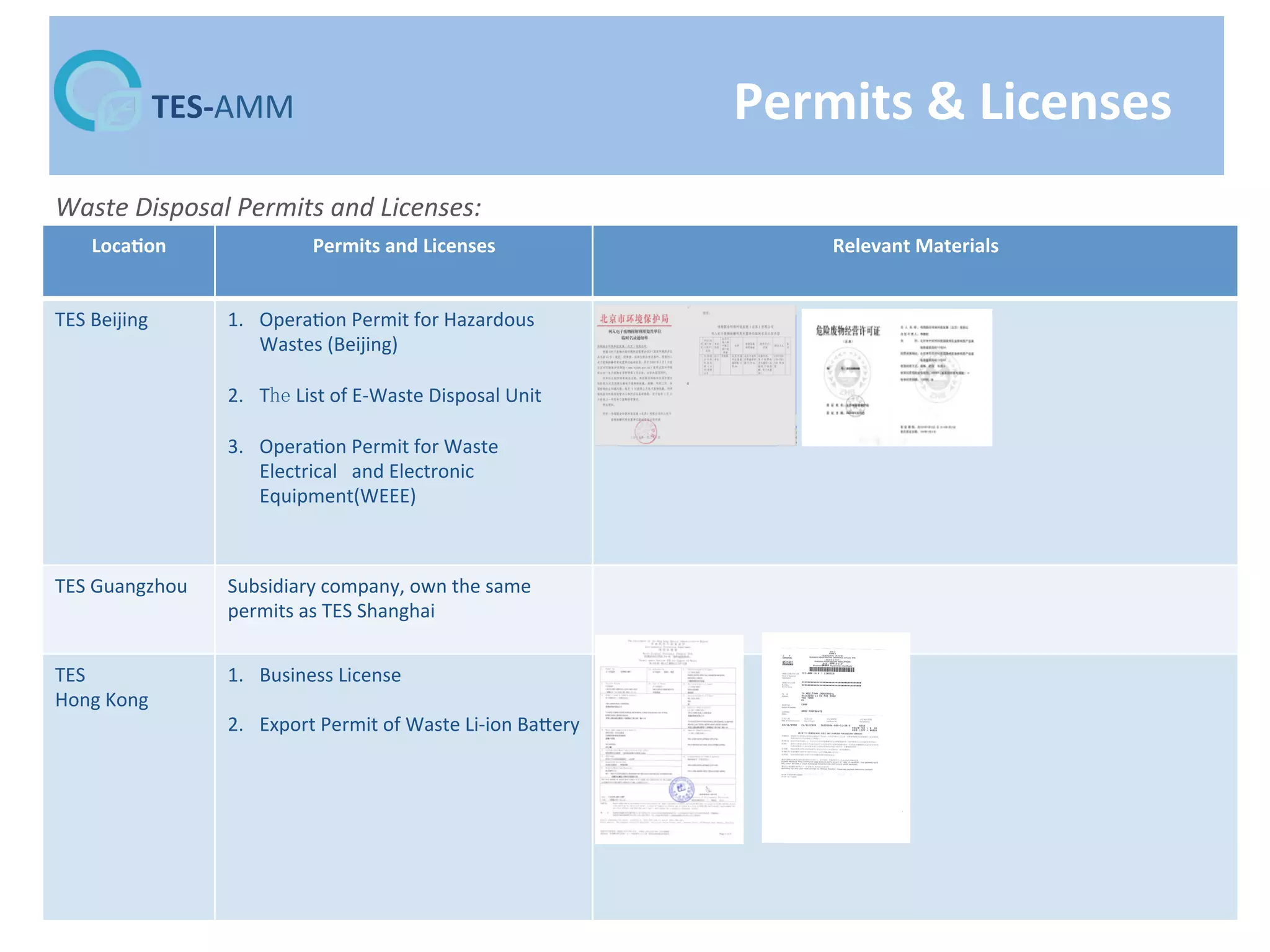
Task: Open hazardous waste operation license certificate thumbnail
Action: pos(897,377)
